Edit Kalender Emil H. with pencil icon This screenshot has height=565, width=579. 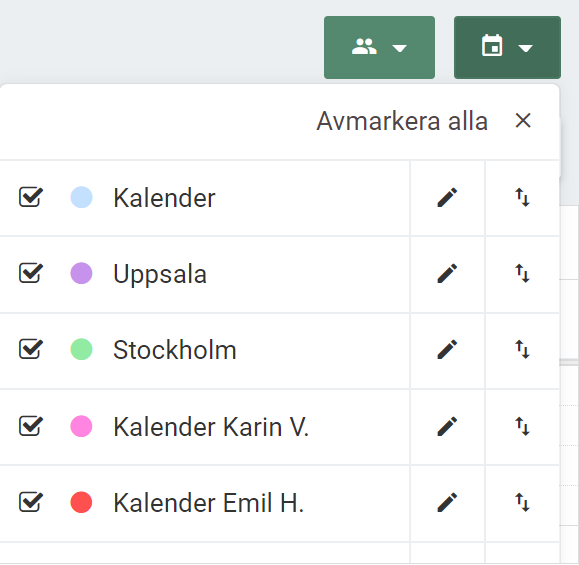click(x=447, y=502)
